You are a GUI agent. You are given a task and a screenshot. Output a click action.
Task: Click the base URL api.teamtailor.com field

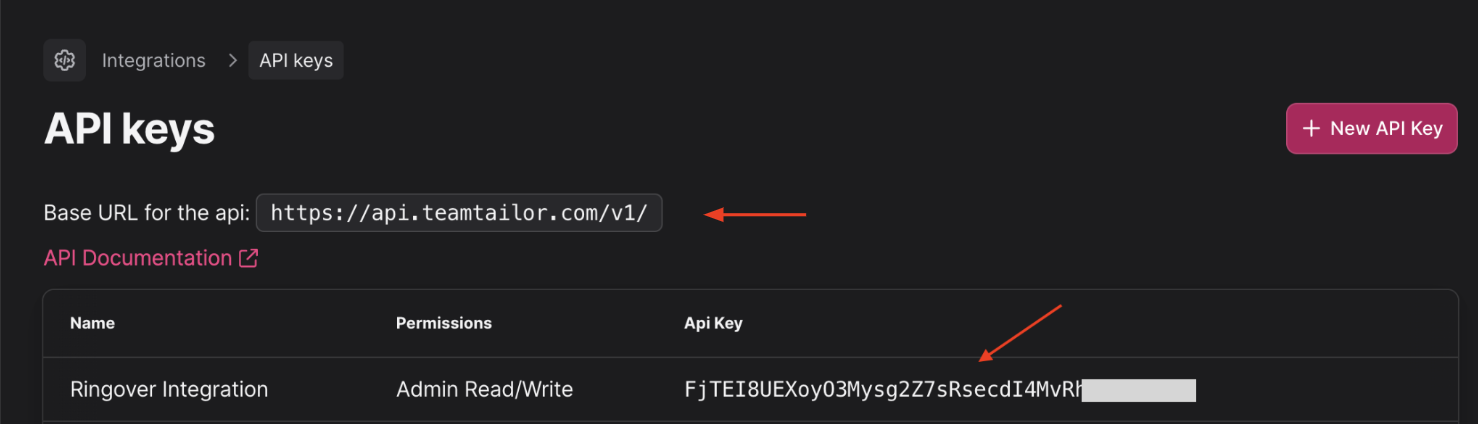[459, 213]
